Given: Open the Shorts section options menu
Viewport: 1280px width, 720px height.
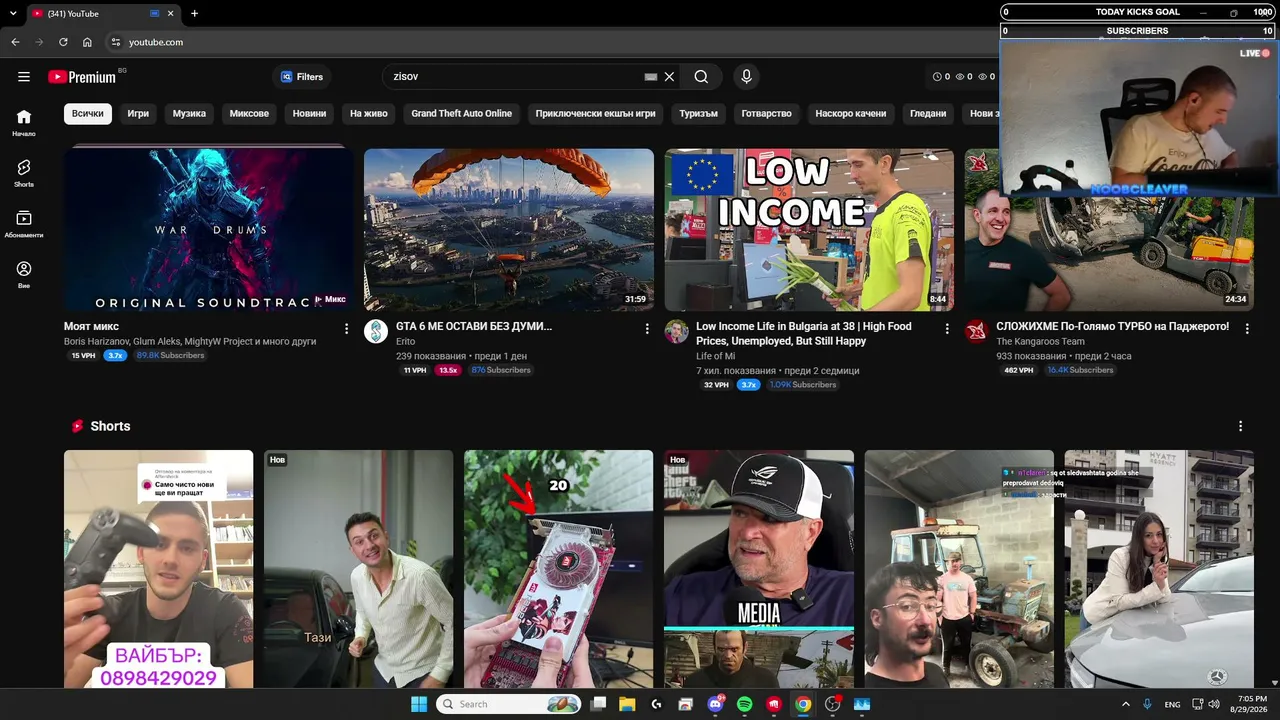Looking at the screenshot, I should coord(1241,426).
